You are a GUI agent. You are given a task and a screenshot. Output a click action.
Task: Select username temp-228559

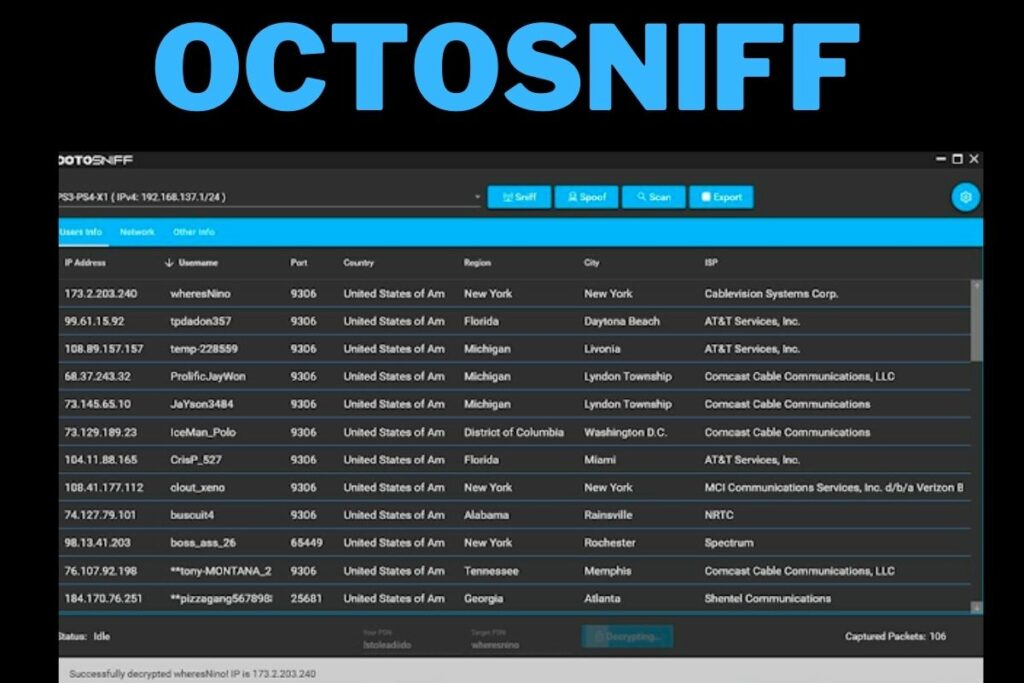pyautogui.click(x=204, y=349)
